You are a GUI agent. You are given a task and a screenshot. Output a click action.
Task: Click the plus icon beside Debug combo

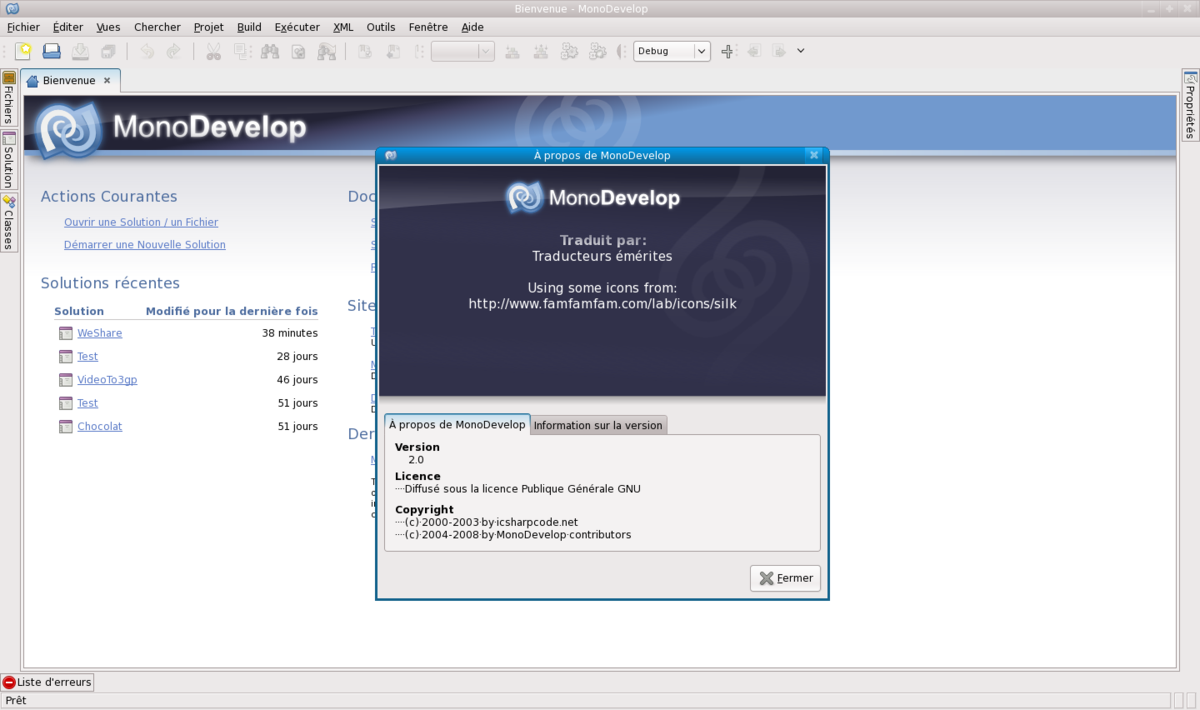click(x=727, y=51)
